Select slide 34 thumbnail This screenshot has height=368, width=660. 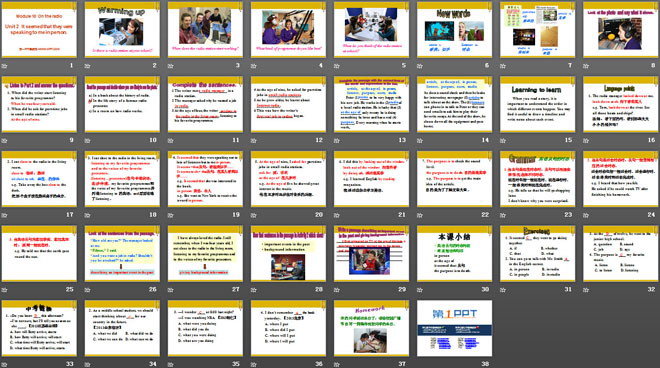[x=122, y=328]
